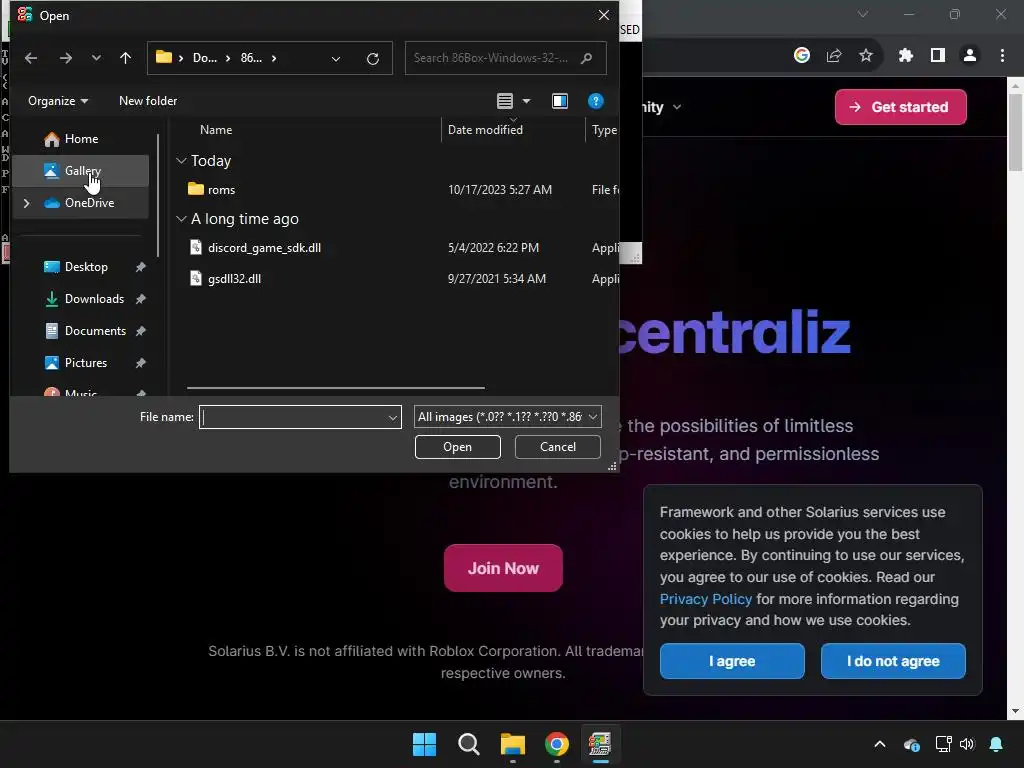The height and width of the screenshot is (768, 1024).
Task: Click the Do... breadcrumb segment
Action: click(204, 58)
